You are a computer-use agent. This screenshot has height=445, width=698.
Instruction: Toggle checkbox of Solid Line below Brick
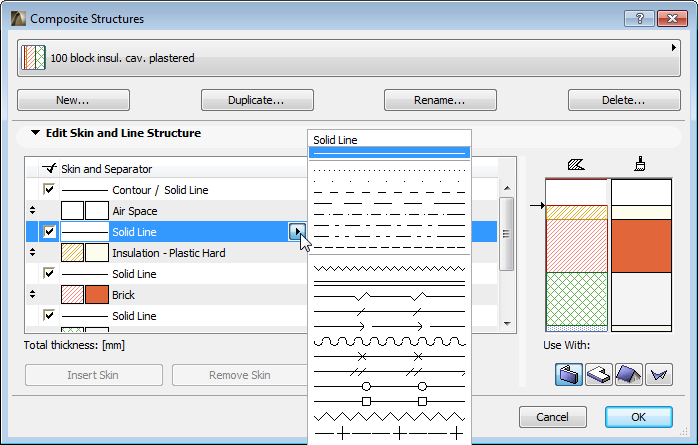click(x=49, y=315)
